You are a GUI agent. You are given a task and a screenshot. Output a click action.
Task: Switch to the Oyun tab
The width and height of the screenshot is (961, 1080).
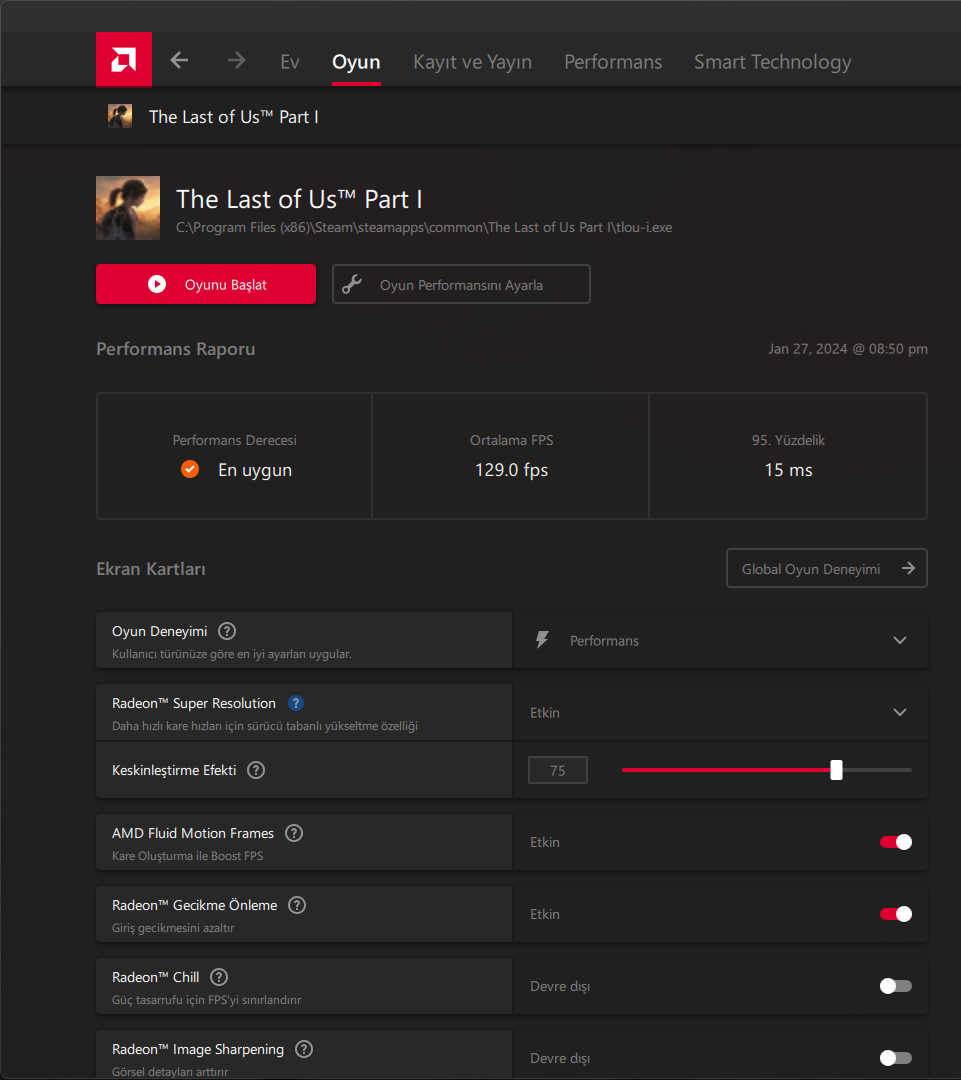point(356,62)
